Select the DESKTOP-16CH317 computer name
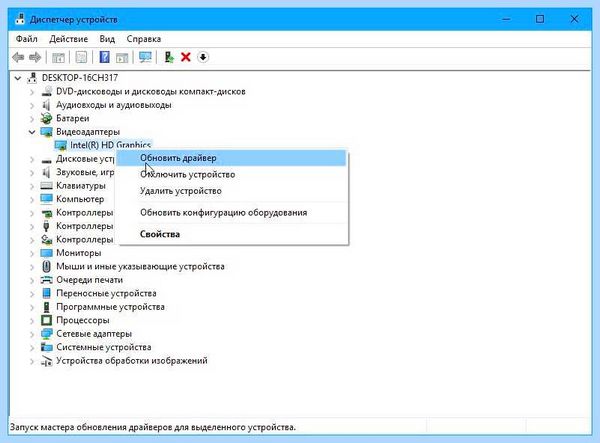The image size is (600, 443). 80,78
